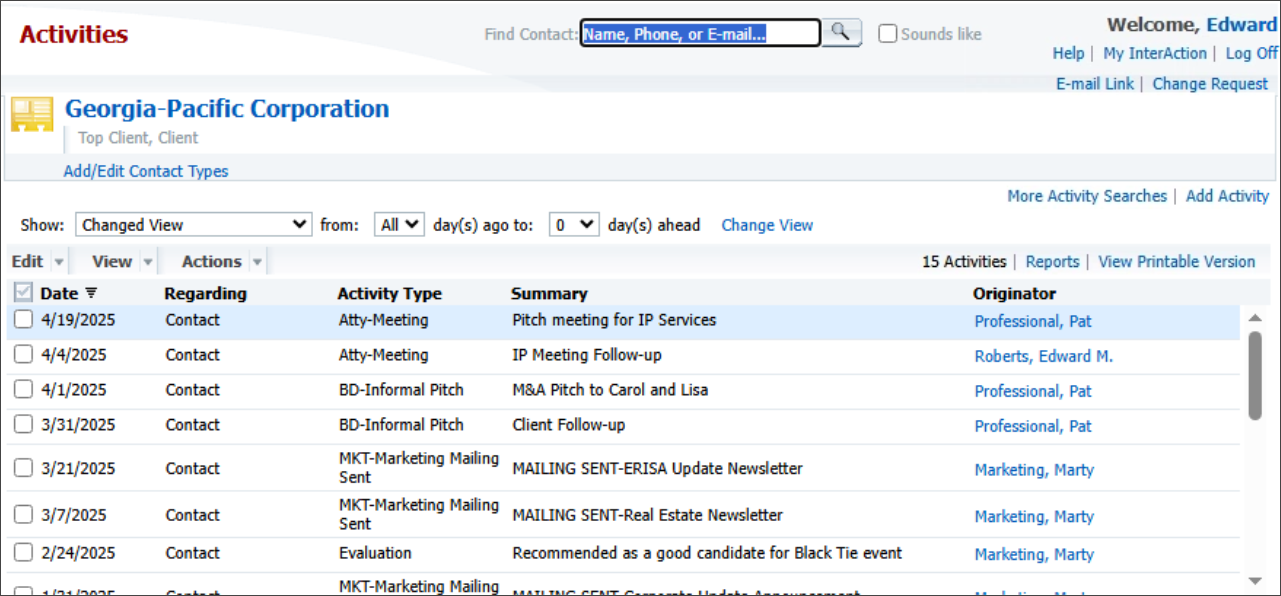The height and width of the screenshot is (596, 1281).
Task: Expand the Edit menu arrow
Action: [x=59, y=262]
